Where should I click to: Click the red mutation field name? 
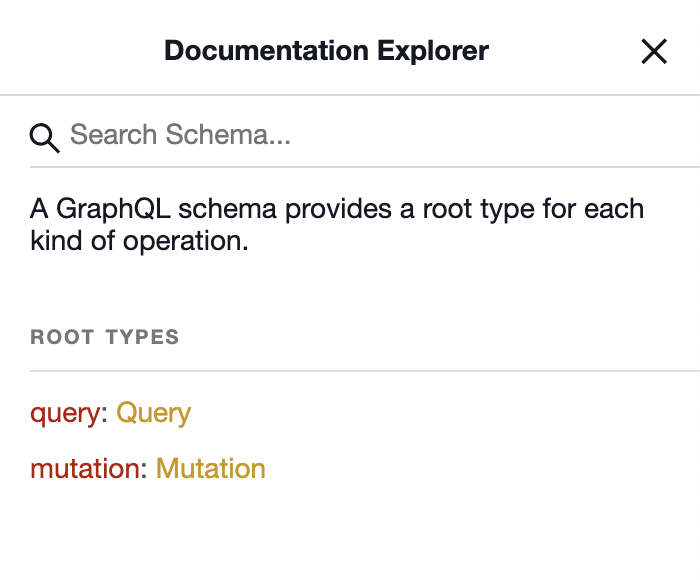(86, 468)
